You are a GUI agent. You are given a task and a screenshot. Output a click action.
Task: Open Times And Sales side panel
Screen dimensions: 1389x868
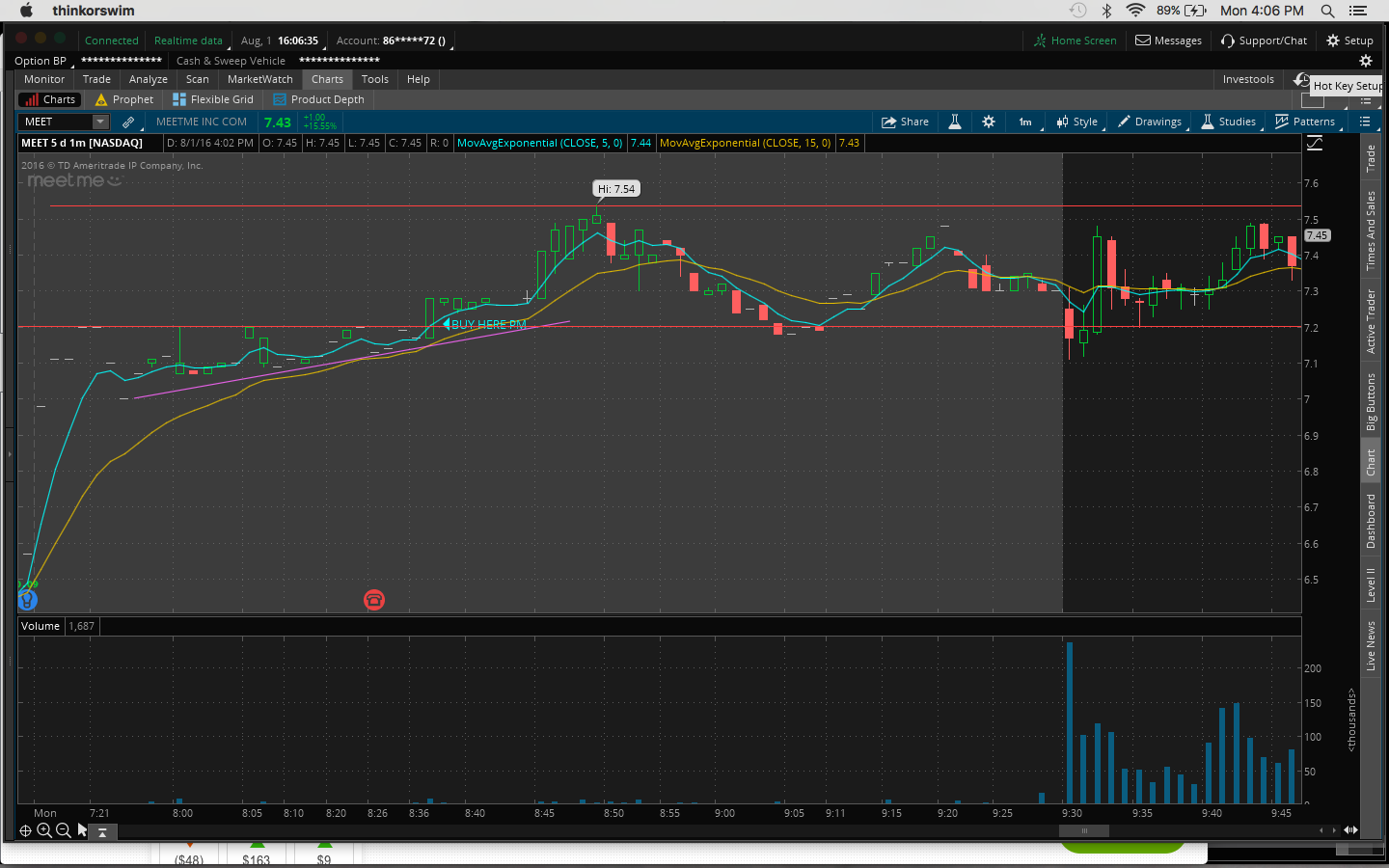(1371, 231)
